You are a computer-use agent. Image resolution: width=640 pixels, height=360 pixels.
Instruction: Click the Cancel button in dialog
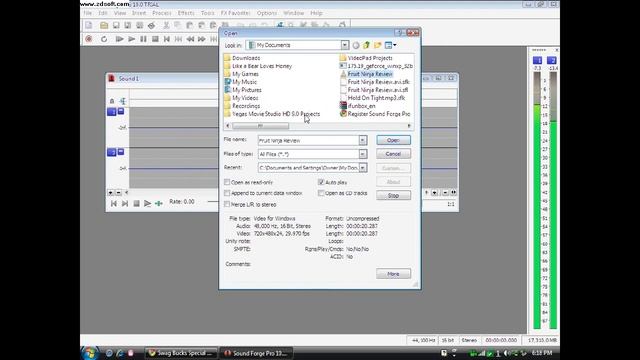click(x=393, y=154)
